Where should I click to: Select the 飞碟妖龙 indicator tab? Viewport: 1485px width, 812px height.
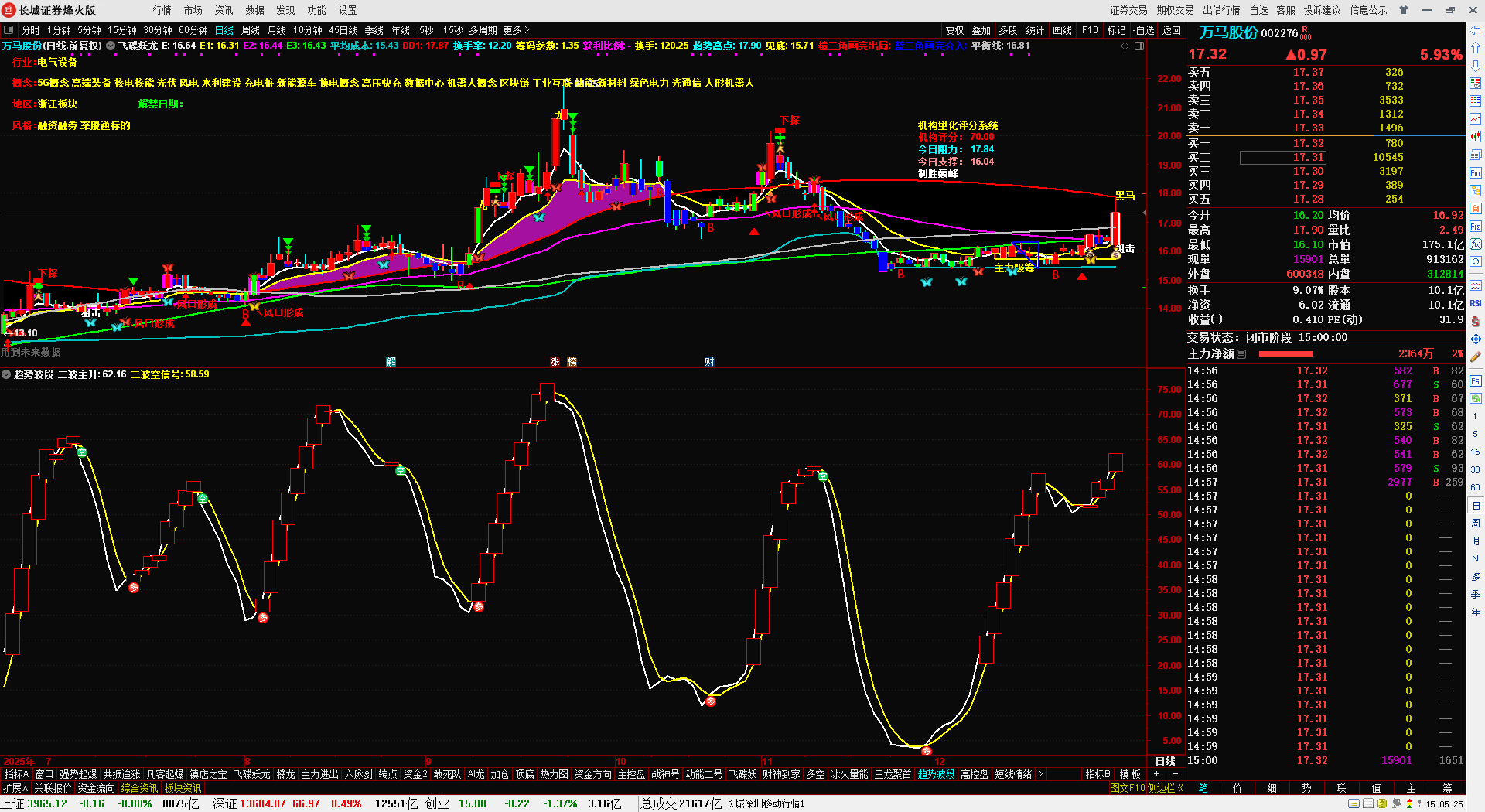[252, 774]
